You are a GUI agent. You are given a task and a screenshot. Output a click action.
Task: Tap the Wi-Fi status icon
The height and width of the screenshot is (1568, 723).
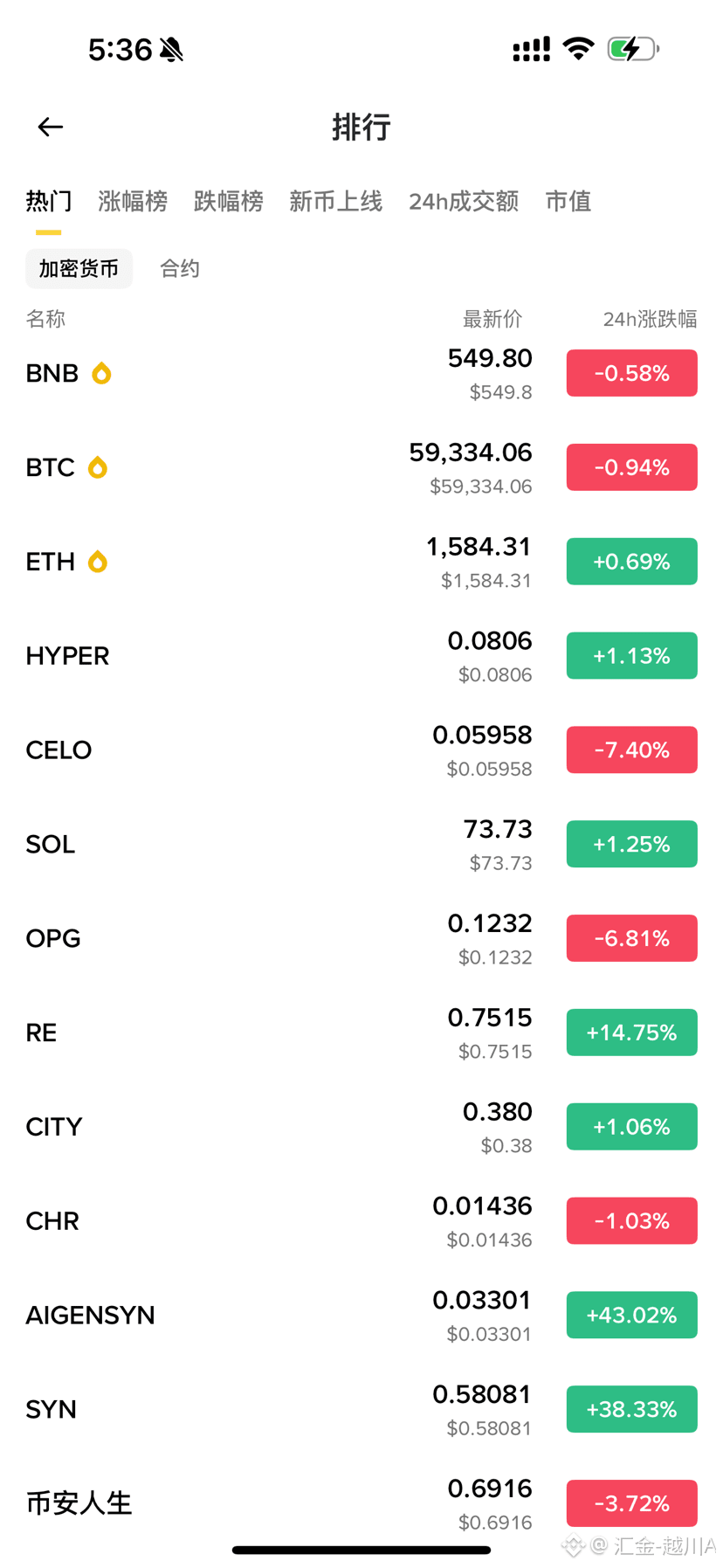pos(578,49)
